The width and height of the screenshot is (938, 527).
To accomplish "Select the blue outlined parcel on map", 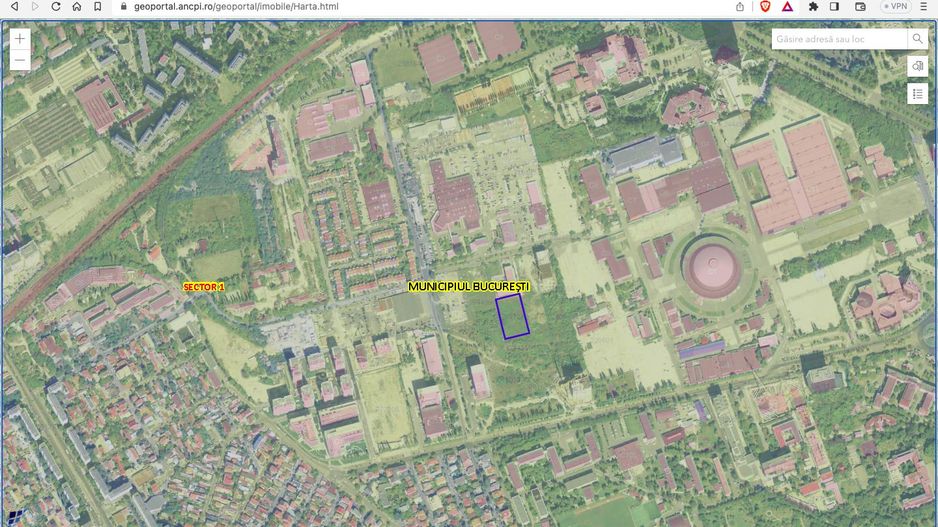I will tap(513, 317).
